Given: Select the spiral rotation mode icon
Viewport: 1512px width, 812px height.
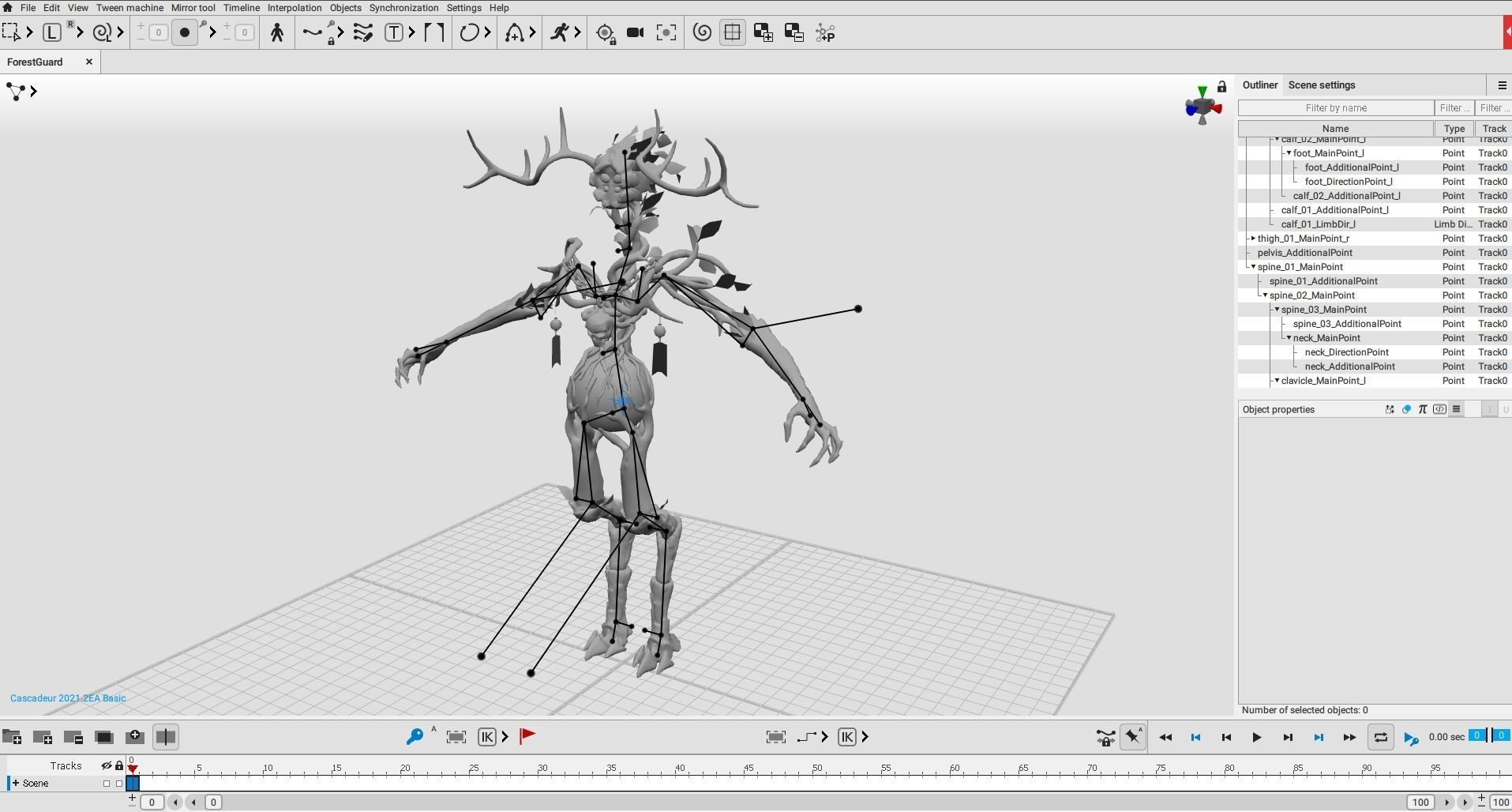Looking at the screenshot, I should 101,32.
